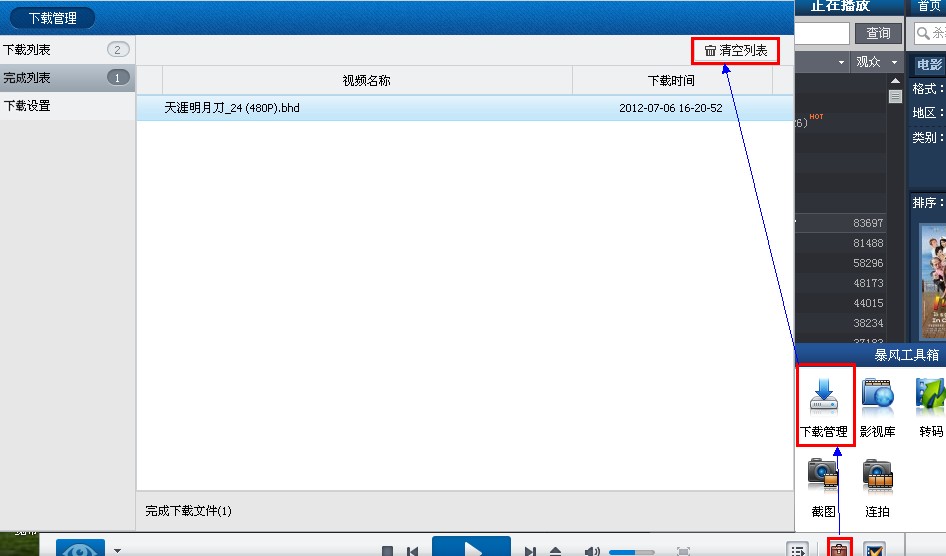Toggle the fullscreen icon
946x556 pixels.
683,551
